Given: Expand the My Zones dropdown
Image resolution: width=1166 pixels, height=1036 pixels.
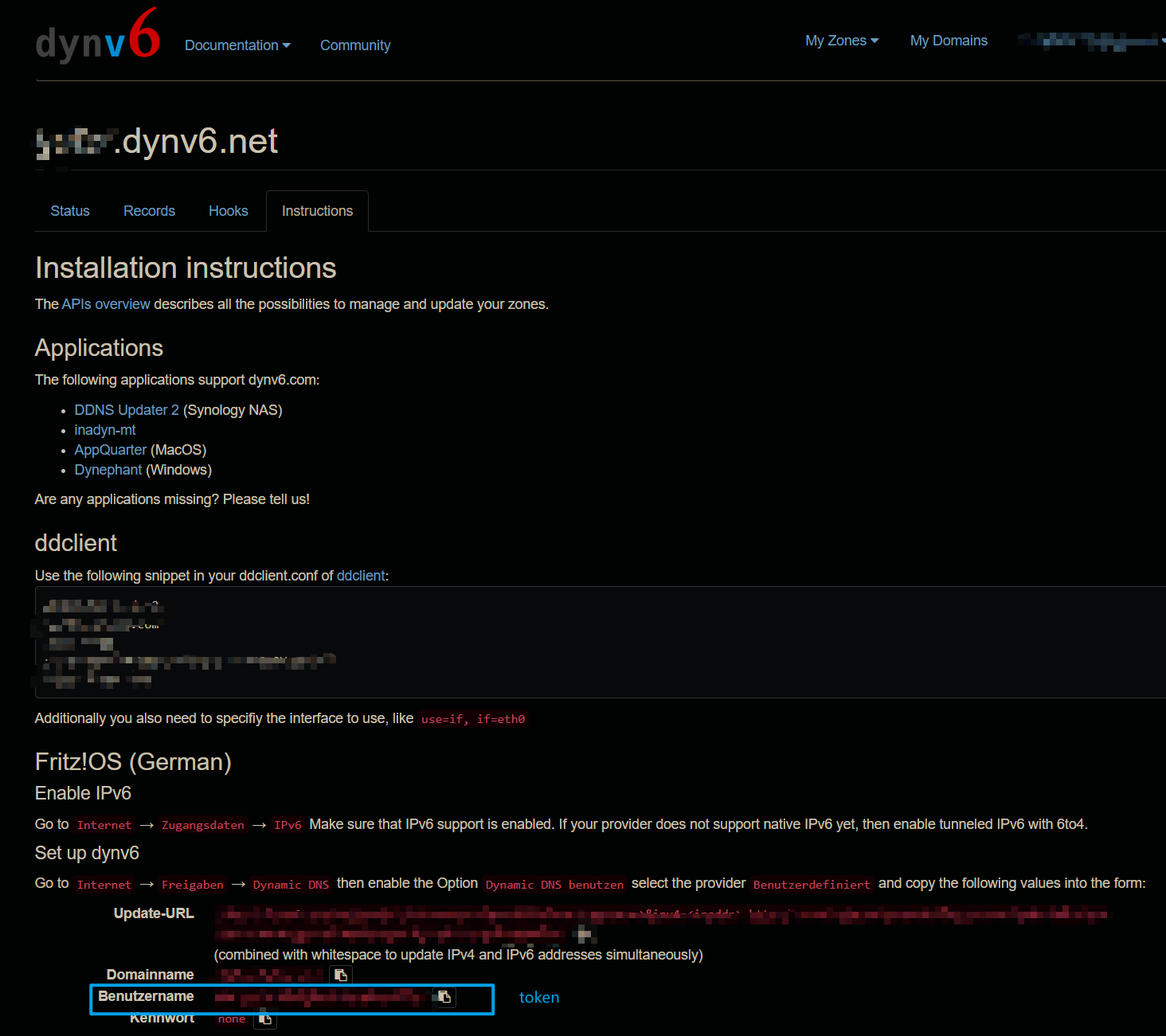Looking at the screenshot, I should pyautogui.click(x=842, y=41).
